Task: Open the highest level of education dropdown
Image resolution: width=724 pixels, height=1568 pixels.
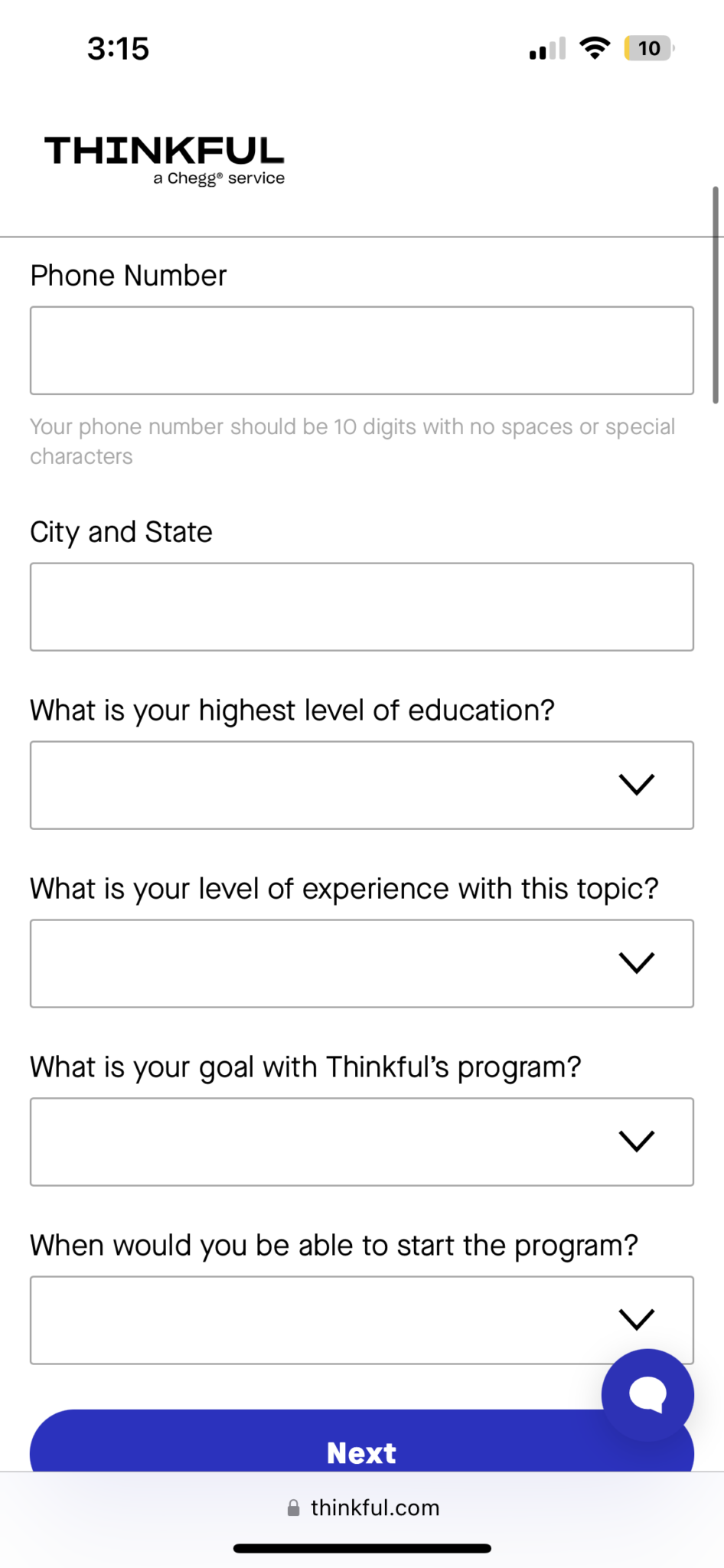Action: coord(361,784)
